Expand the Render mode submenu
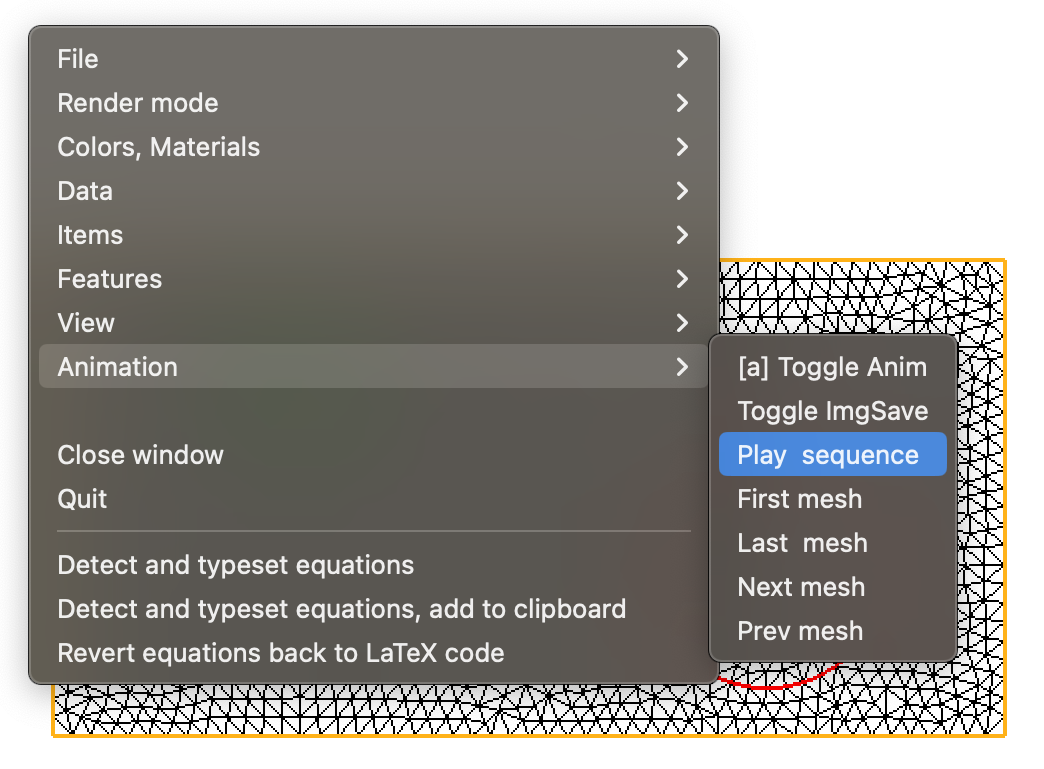 click(x=138, y=103)
